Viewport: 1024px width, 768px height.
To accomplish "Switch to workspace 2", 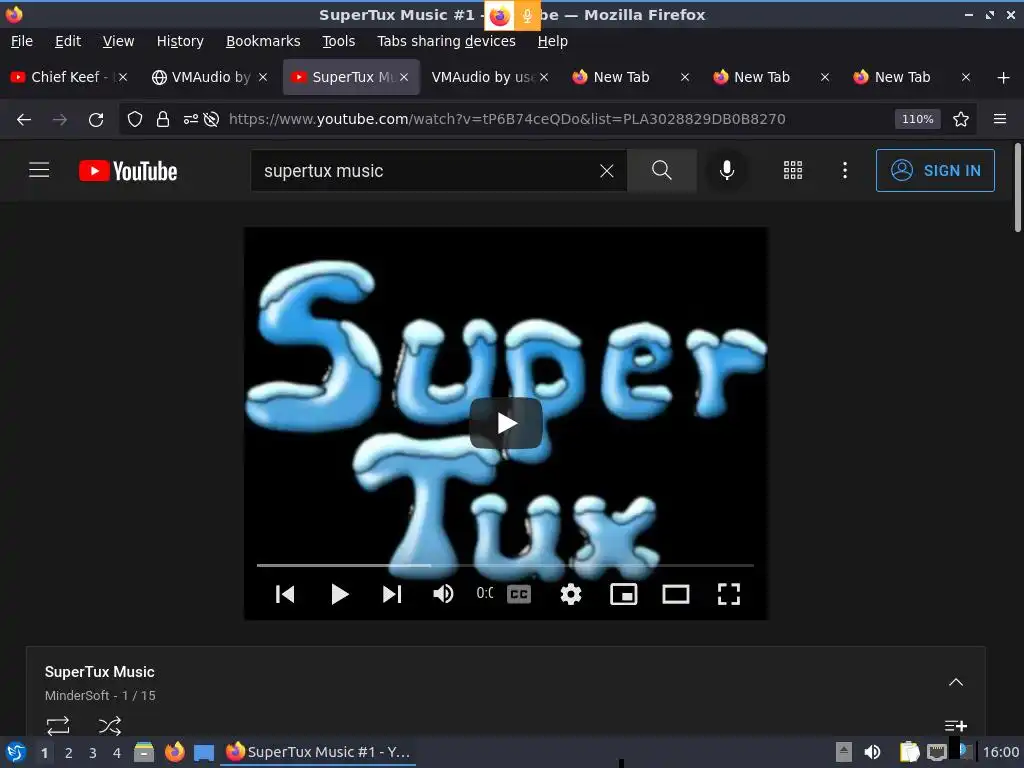I will coord(69,753).
